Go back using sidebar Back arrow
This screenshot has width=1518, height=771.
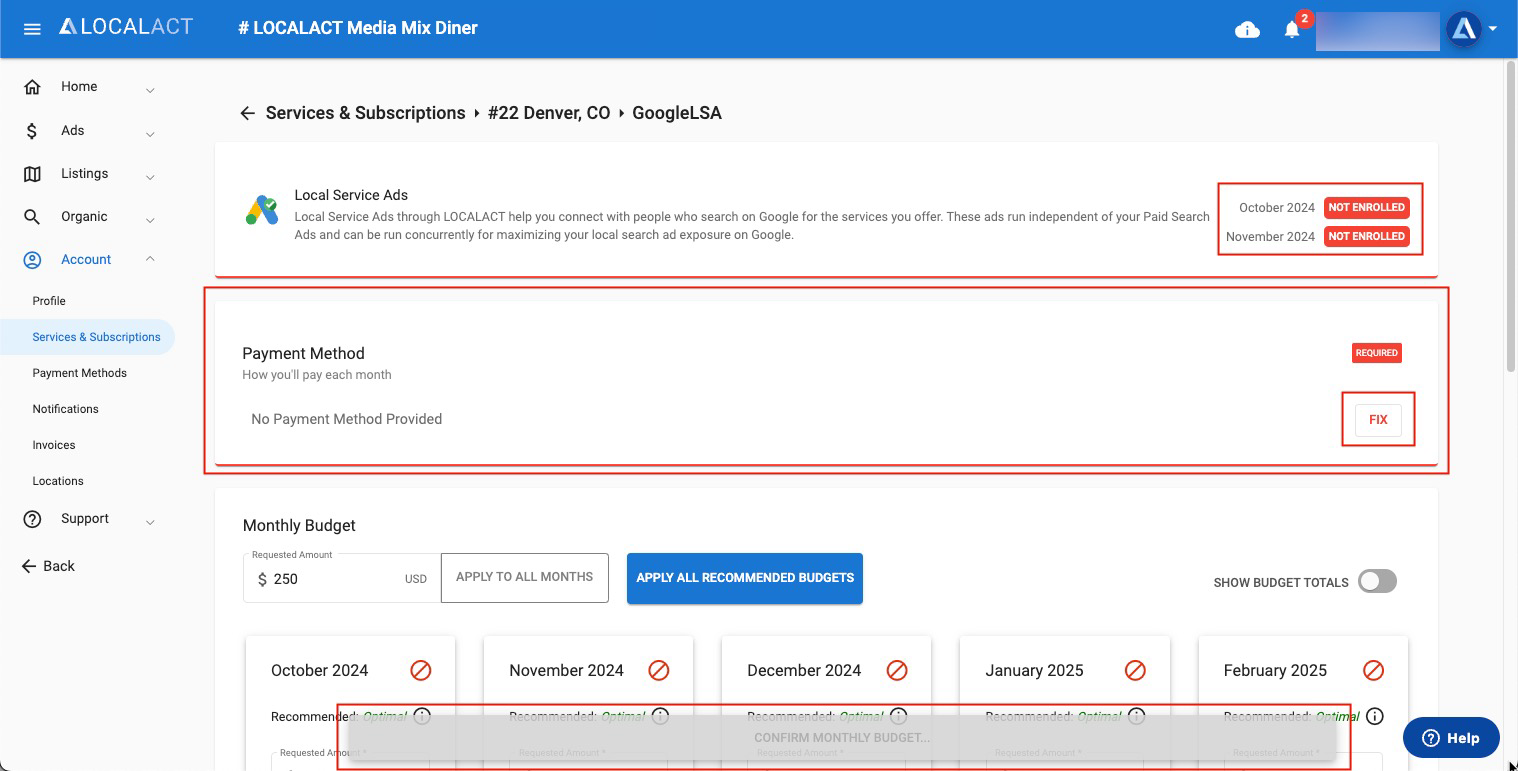pos(28,566)
